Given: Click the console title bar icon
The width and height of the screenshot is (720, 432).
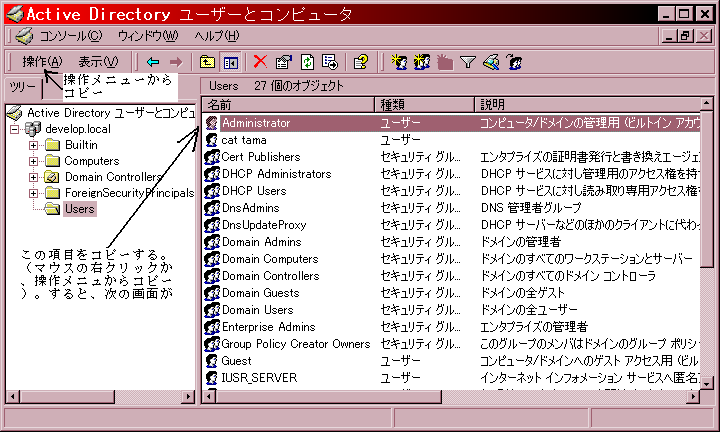Looking at the screenshot, I should [15, 14].
